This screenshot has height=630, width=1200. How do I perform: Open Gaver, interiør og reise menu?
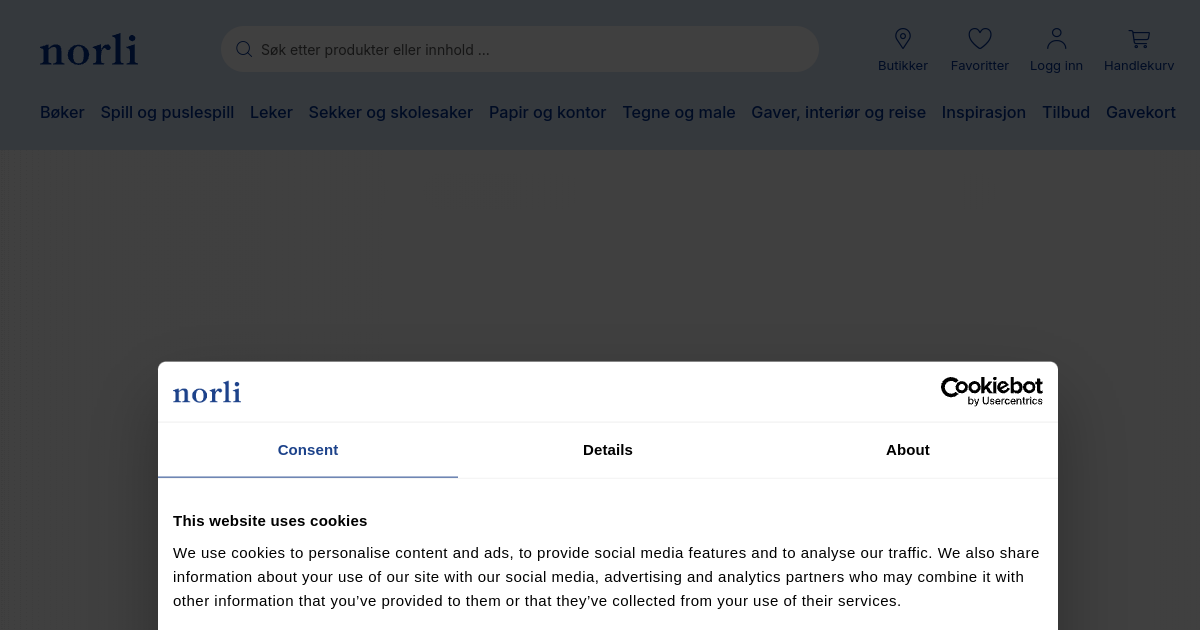click(x=839, y=112)
